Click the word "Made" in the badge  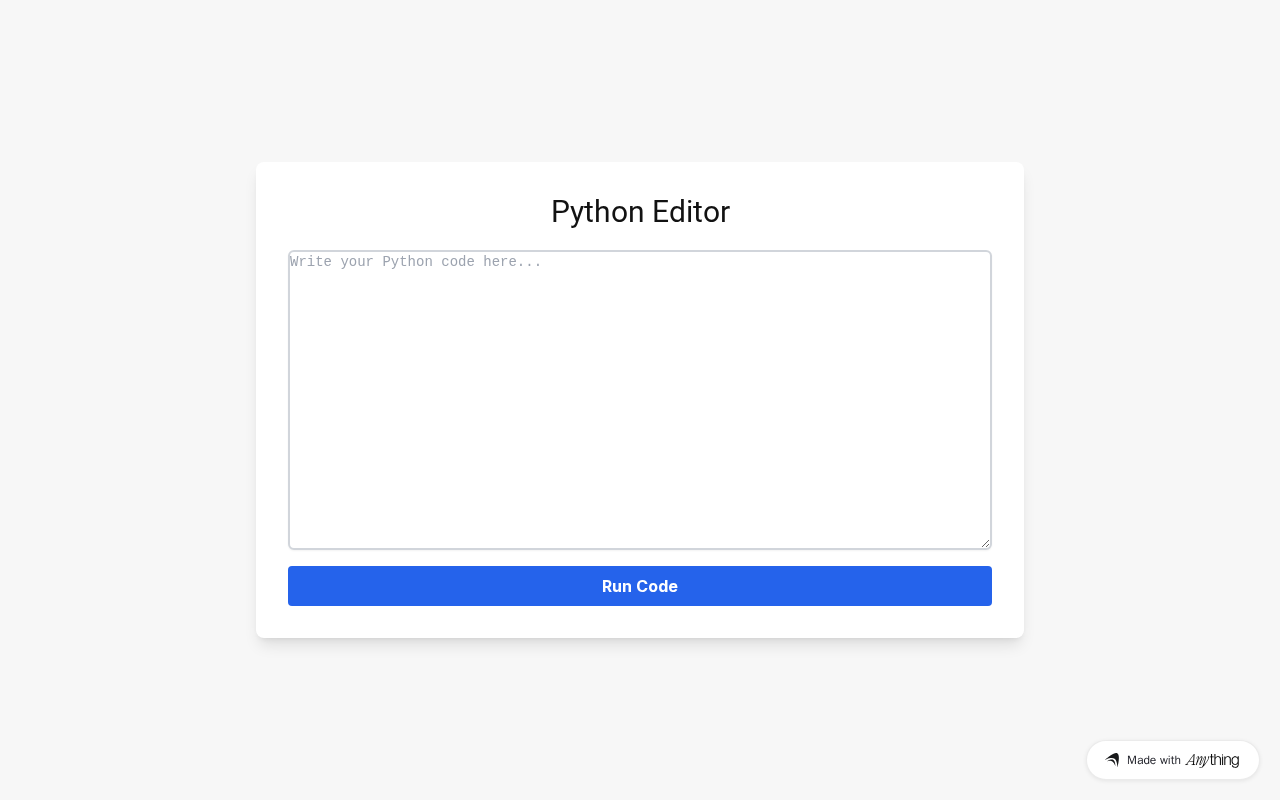(1141, 760)
